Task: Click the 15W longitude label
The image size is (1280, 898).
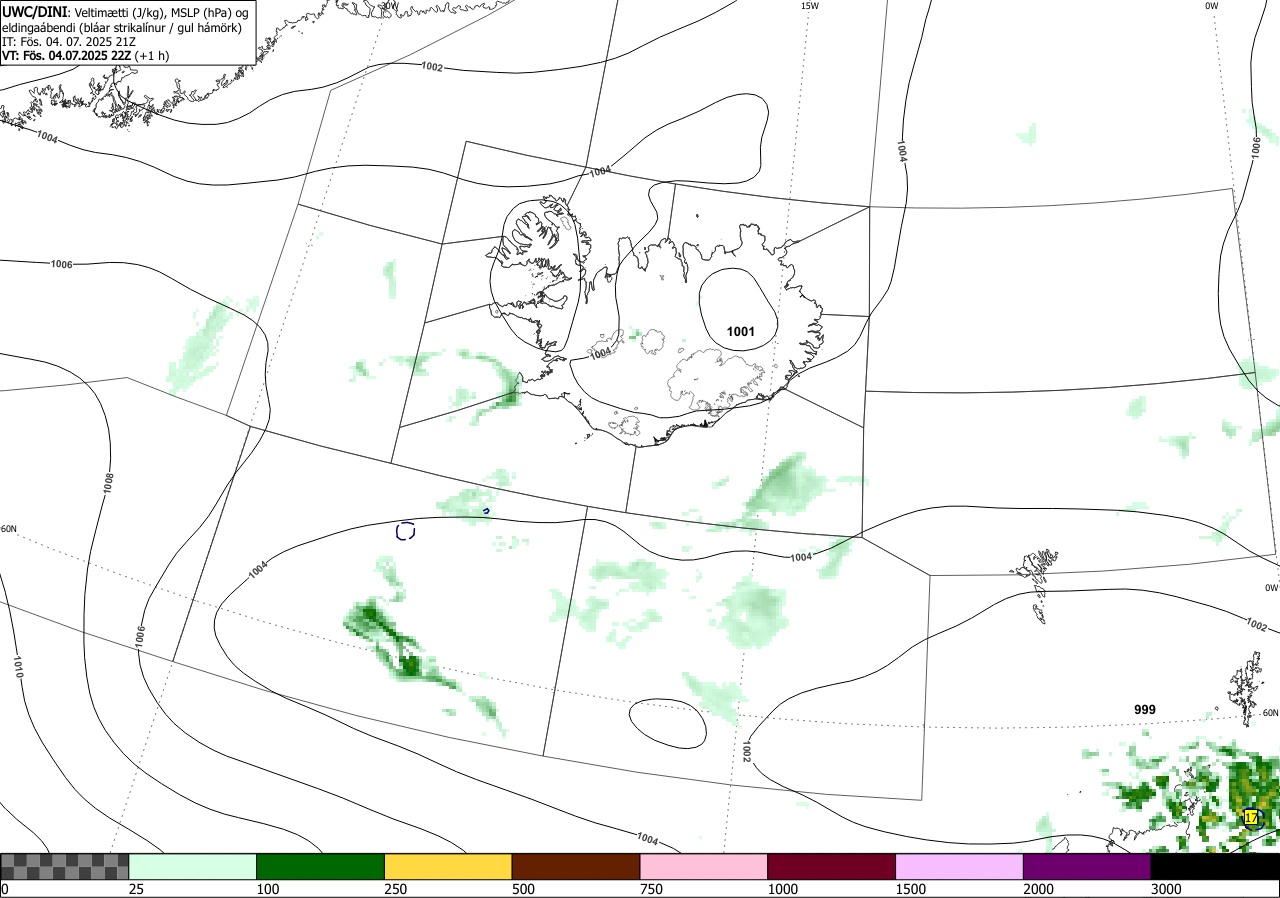Action: [809, 6]
